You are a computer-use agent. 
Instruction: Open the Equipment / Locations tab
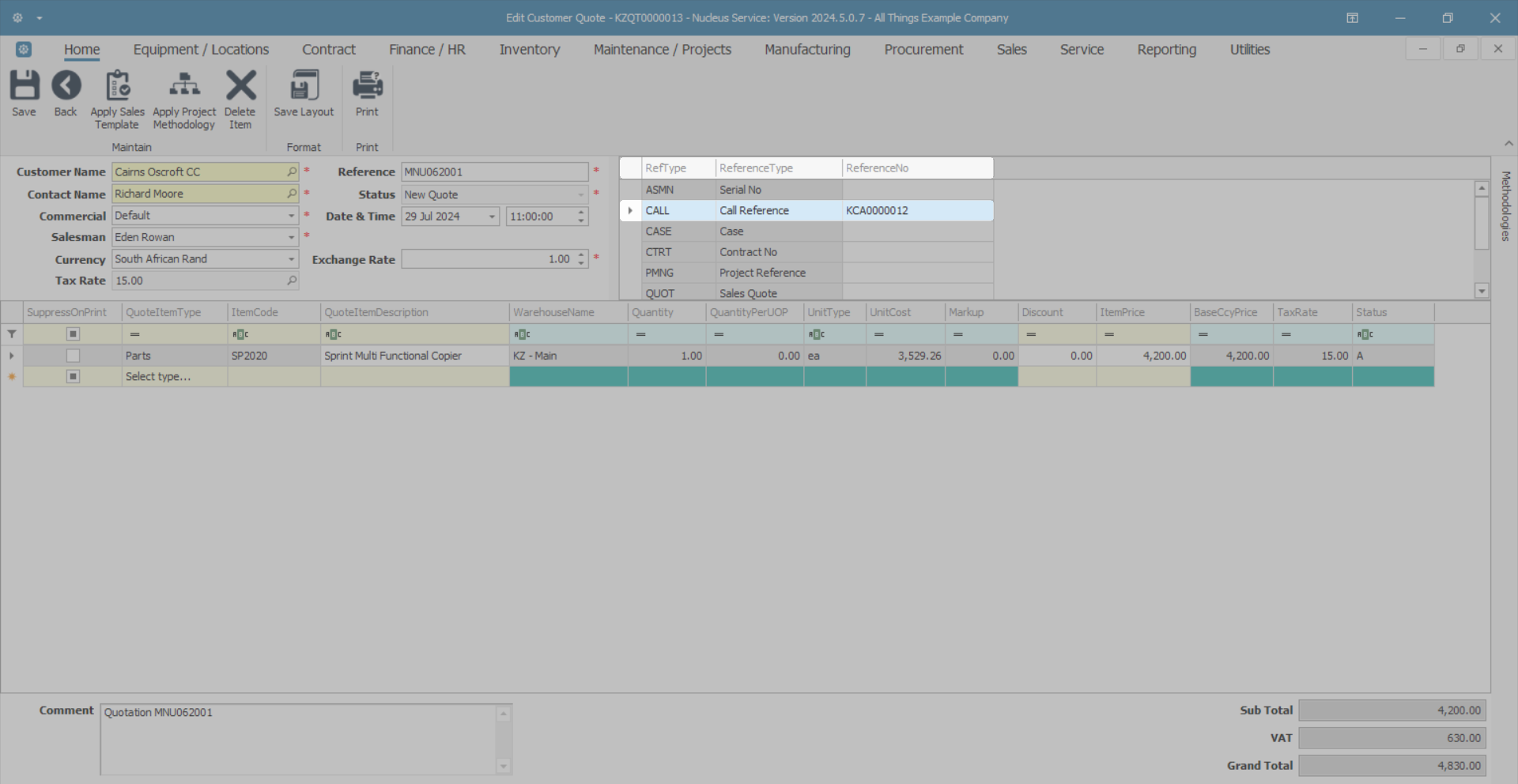[201, 49]
